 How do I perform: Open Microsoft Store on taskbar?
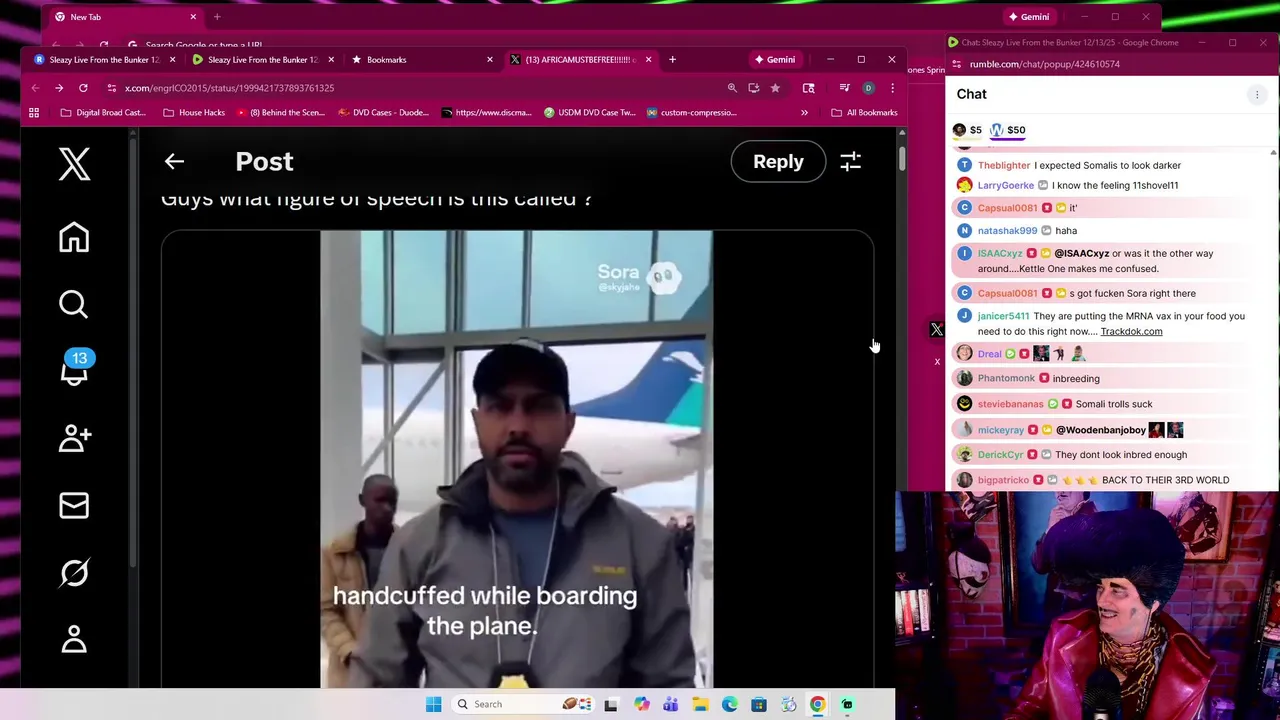[759, 704]
